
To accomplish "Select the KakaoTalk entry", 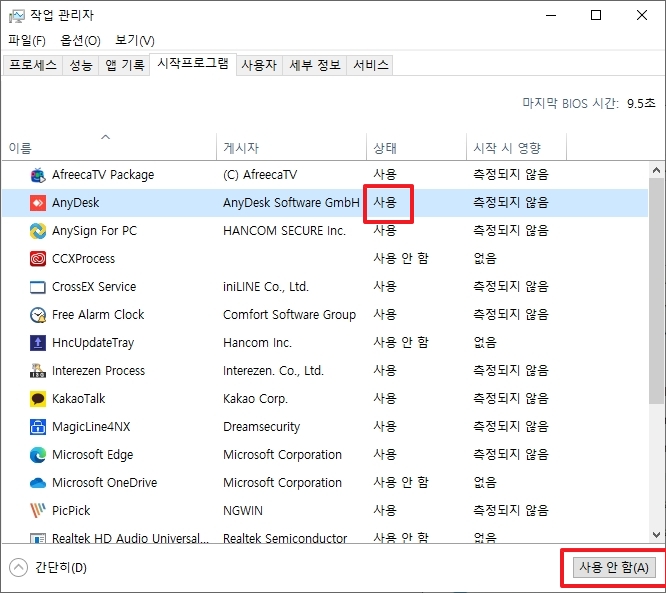I will click(78, 399).
